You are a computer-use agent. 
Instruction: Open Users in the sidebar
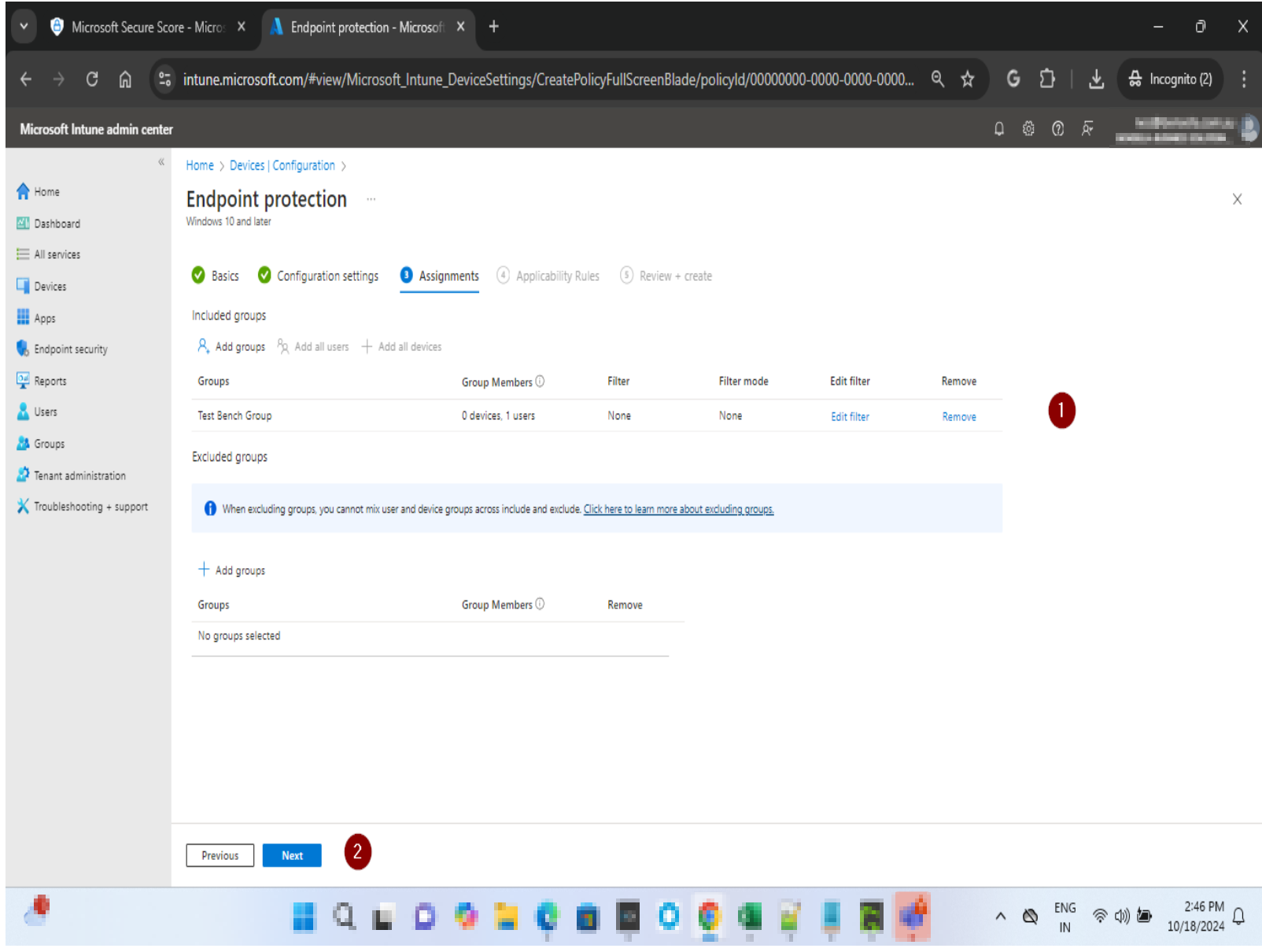pos(37,411)
